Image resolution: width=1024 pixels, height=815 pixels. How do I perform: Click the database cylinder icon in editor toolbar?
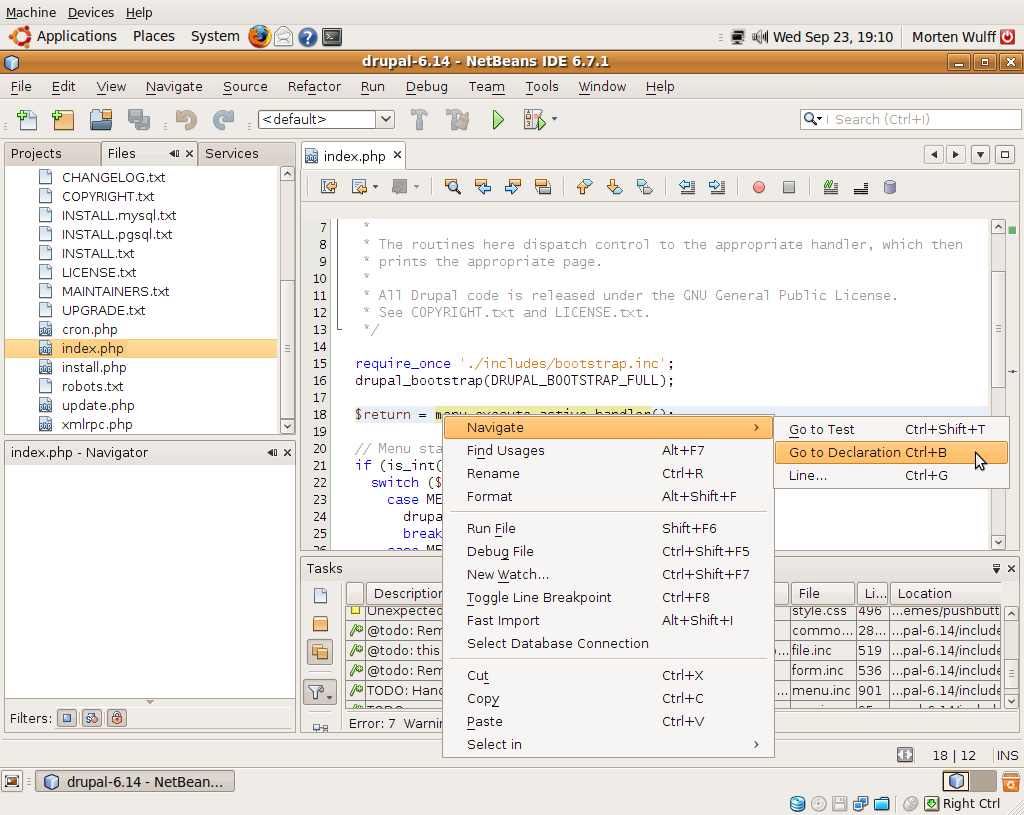(x=889, y=187)
